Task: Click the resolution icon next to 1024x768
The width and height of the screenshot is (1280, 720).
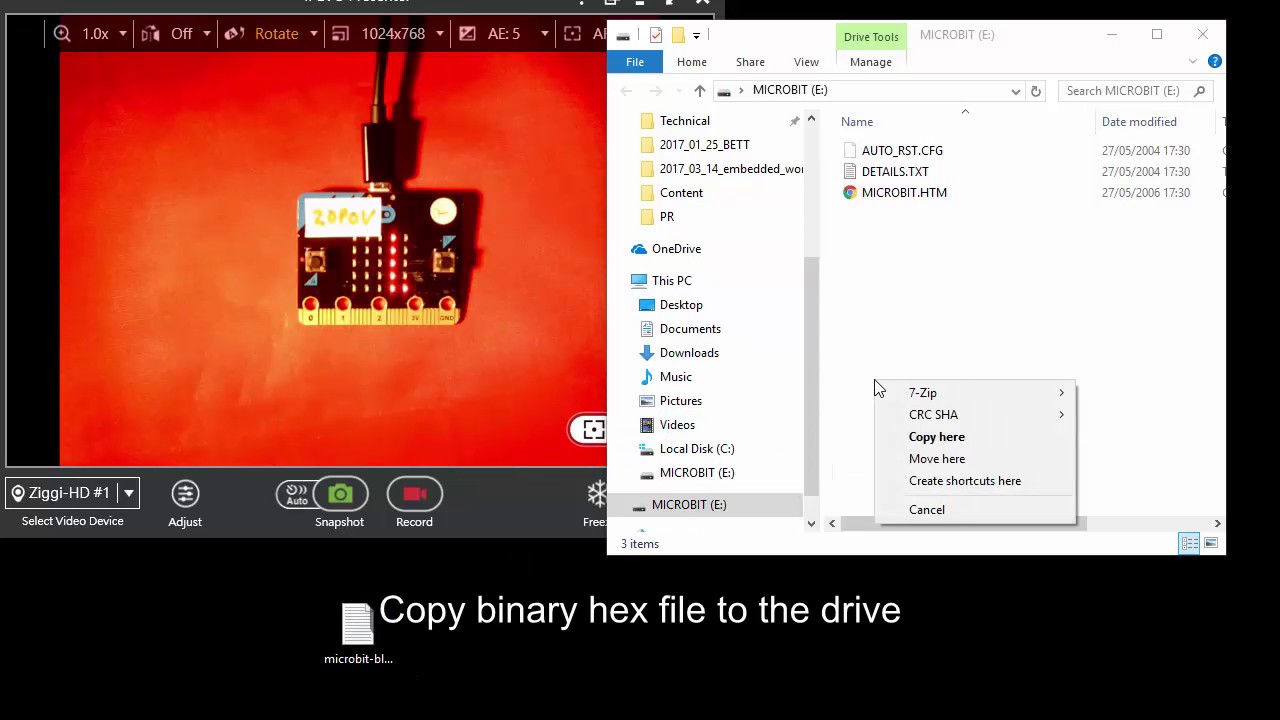Action: coord(340,34)
